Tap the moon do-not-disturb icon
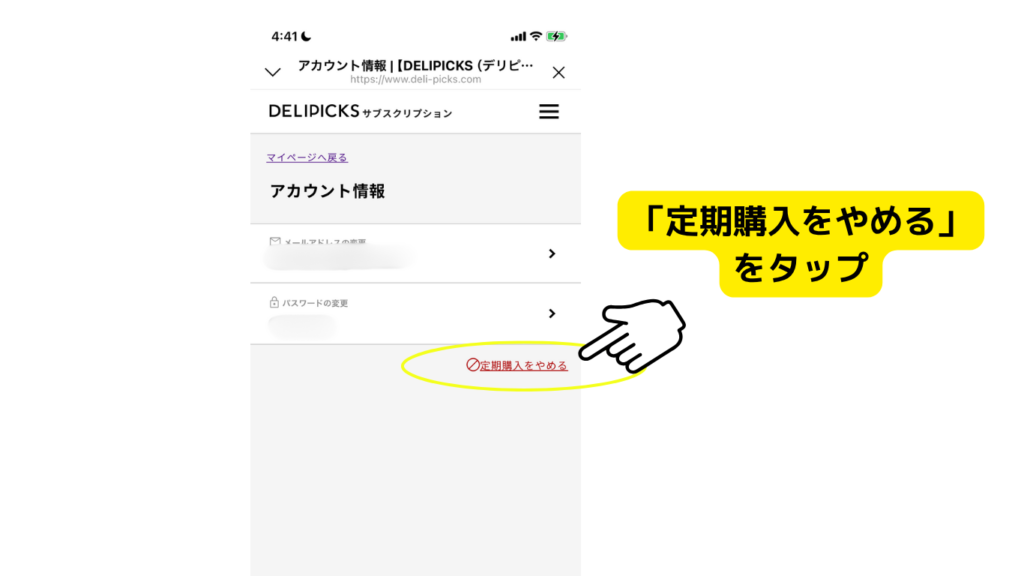 point(306,36)
